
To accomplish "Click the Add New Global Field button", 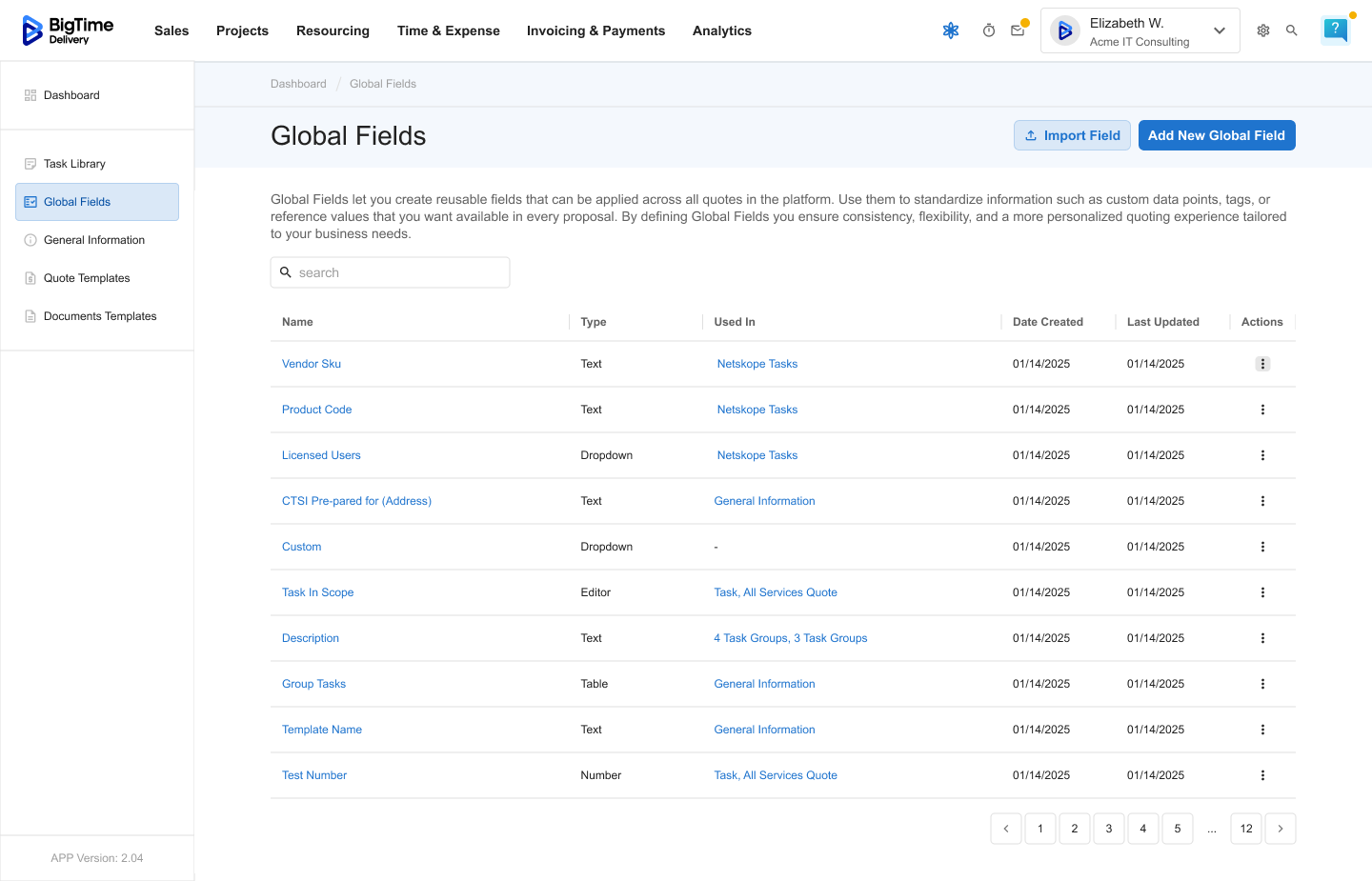I will pos(1216,135).
